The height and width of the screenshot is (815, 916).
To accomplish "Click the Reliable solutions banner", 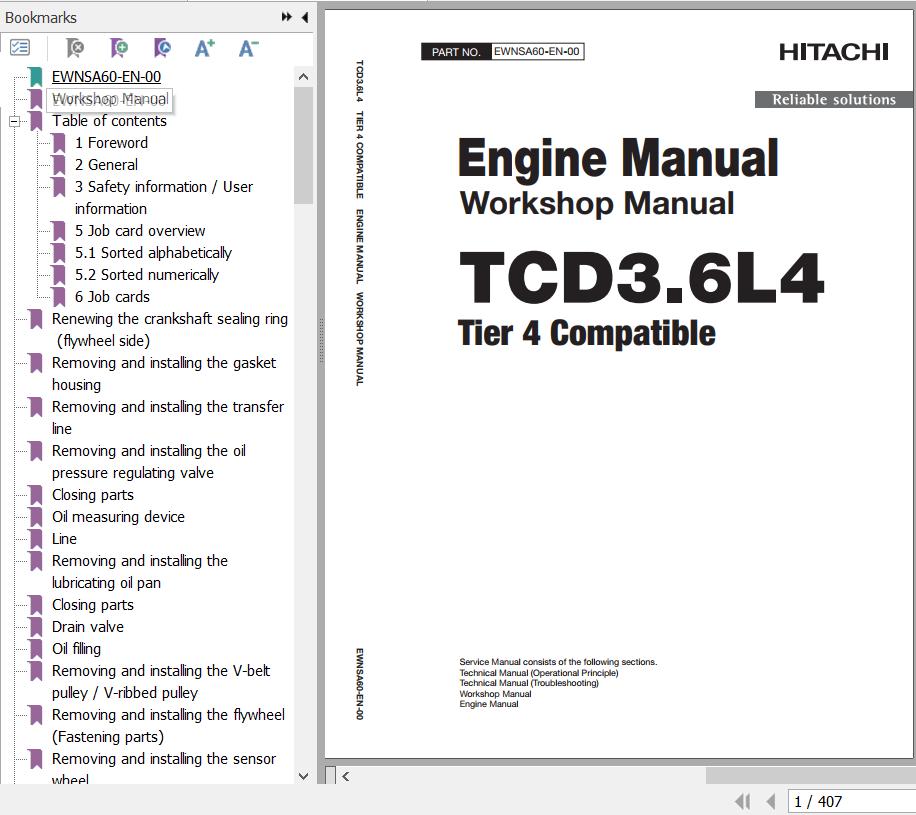I will coord(834,99).
